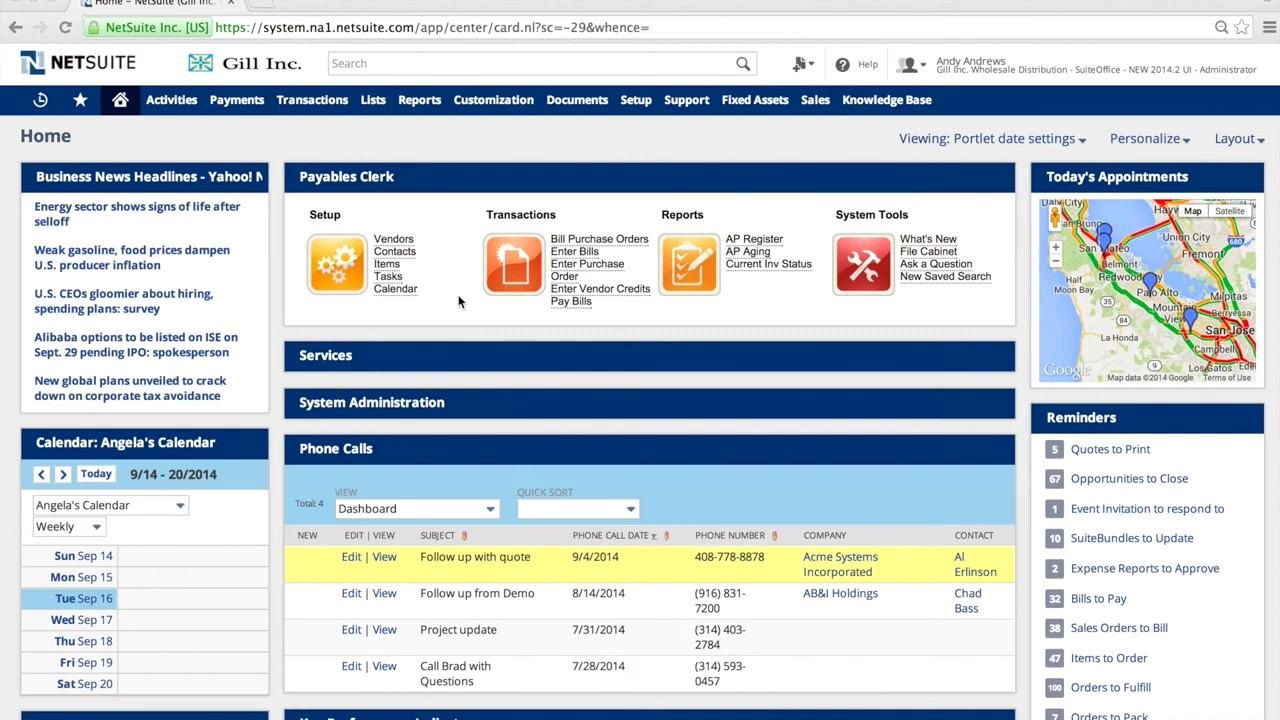Go to next week in calendar
Viewport: 1280px width, 720px height.
coord(63,475)
